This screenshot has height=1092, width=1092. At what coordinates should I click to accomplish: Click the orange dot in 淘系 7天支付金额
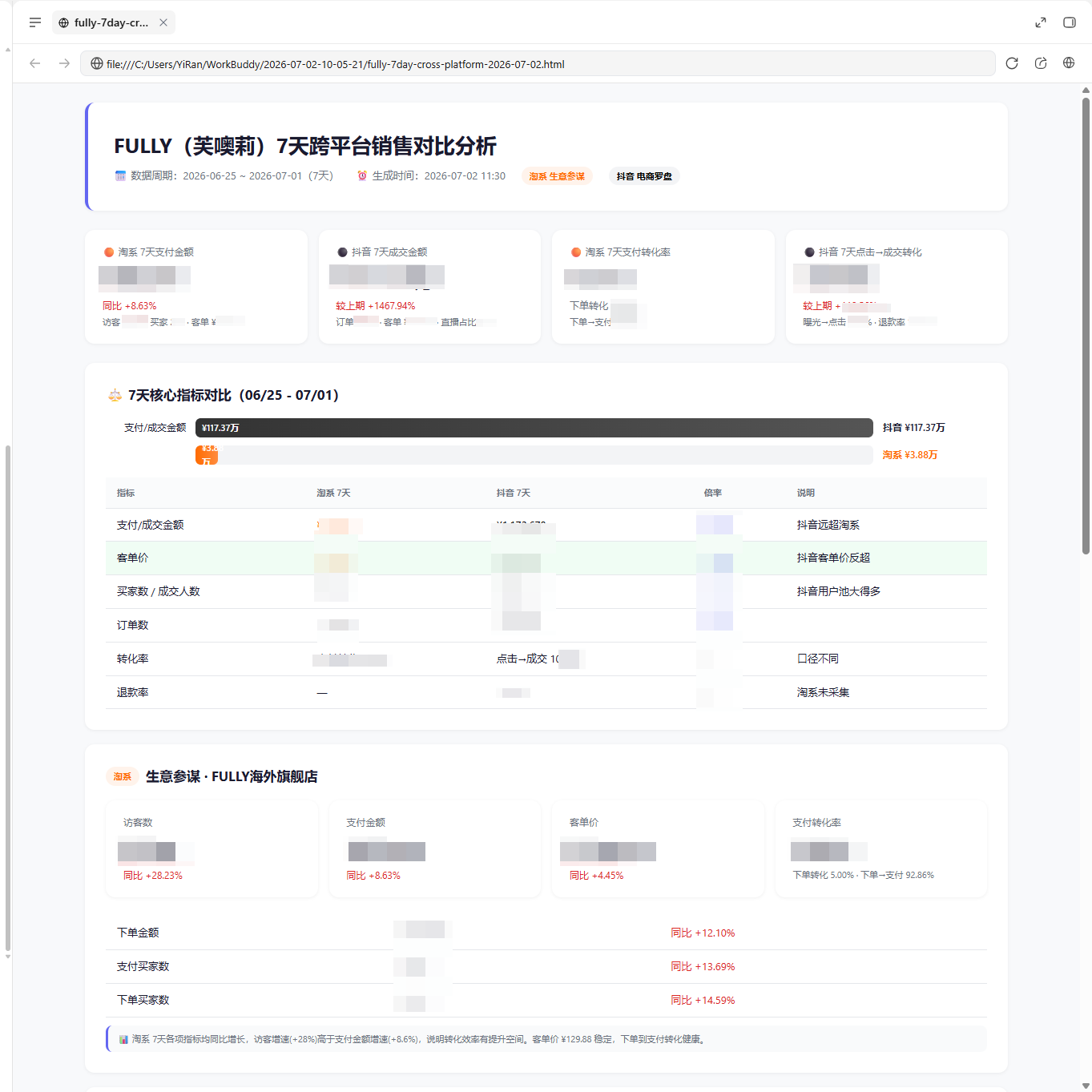[x=109, y=252]
